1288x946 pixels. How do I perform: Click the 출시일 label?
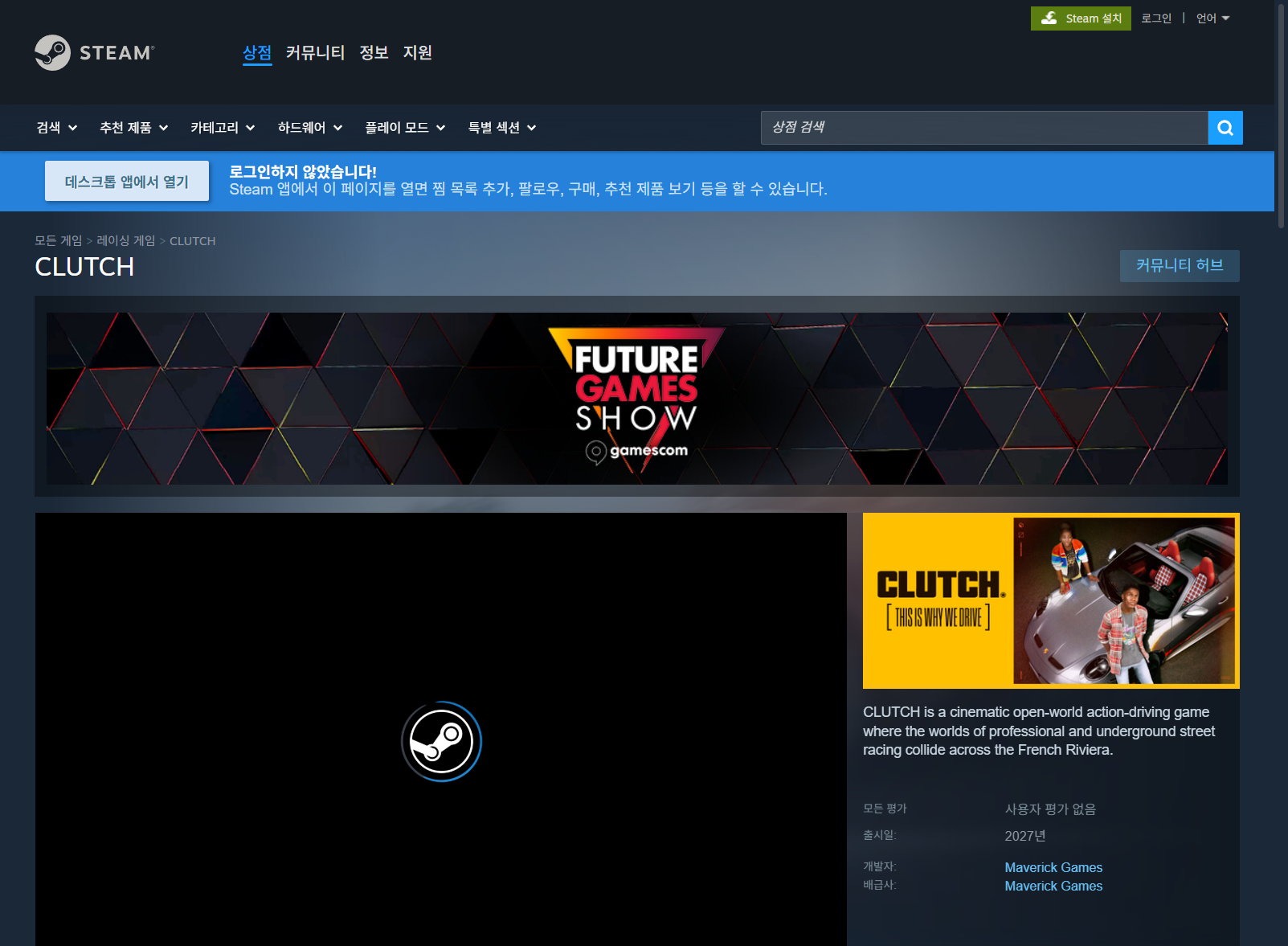(x=880, y=836)
